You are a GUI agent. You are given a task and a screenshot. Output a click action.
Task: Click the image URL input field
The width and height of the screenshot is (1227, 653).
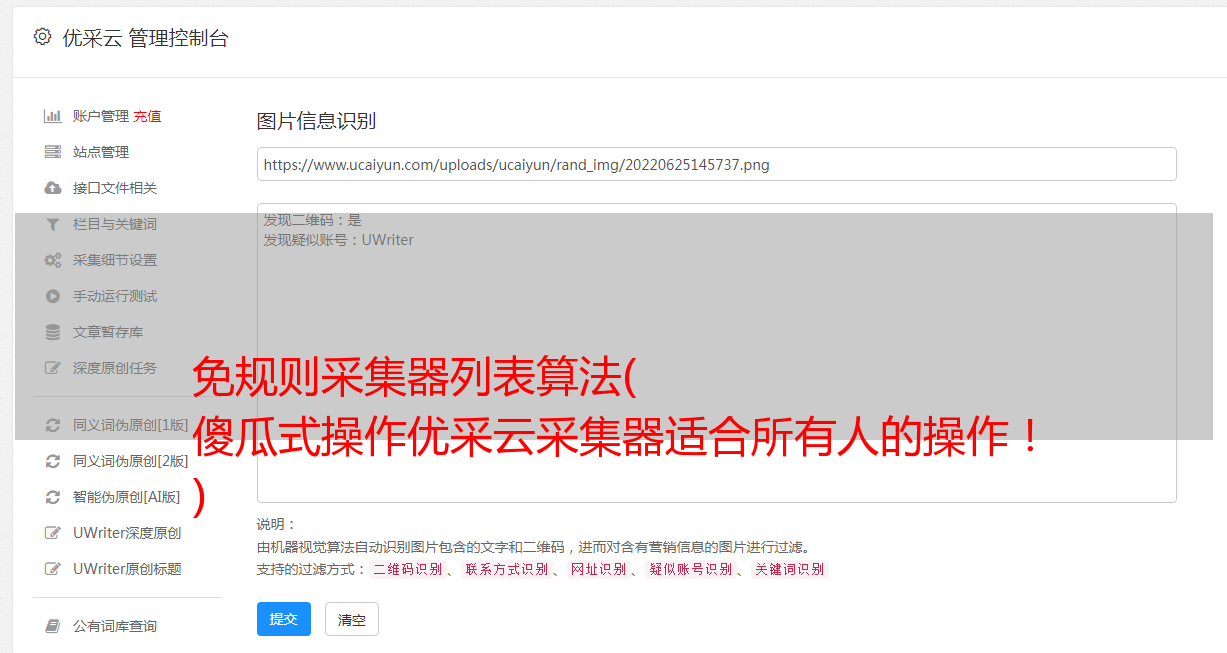pos(716,164)
